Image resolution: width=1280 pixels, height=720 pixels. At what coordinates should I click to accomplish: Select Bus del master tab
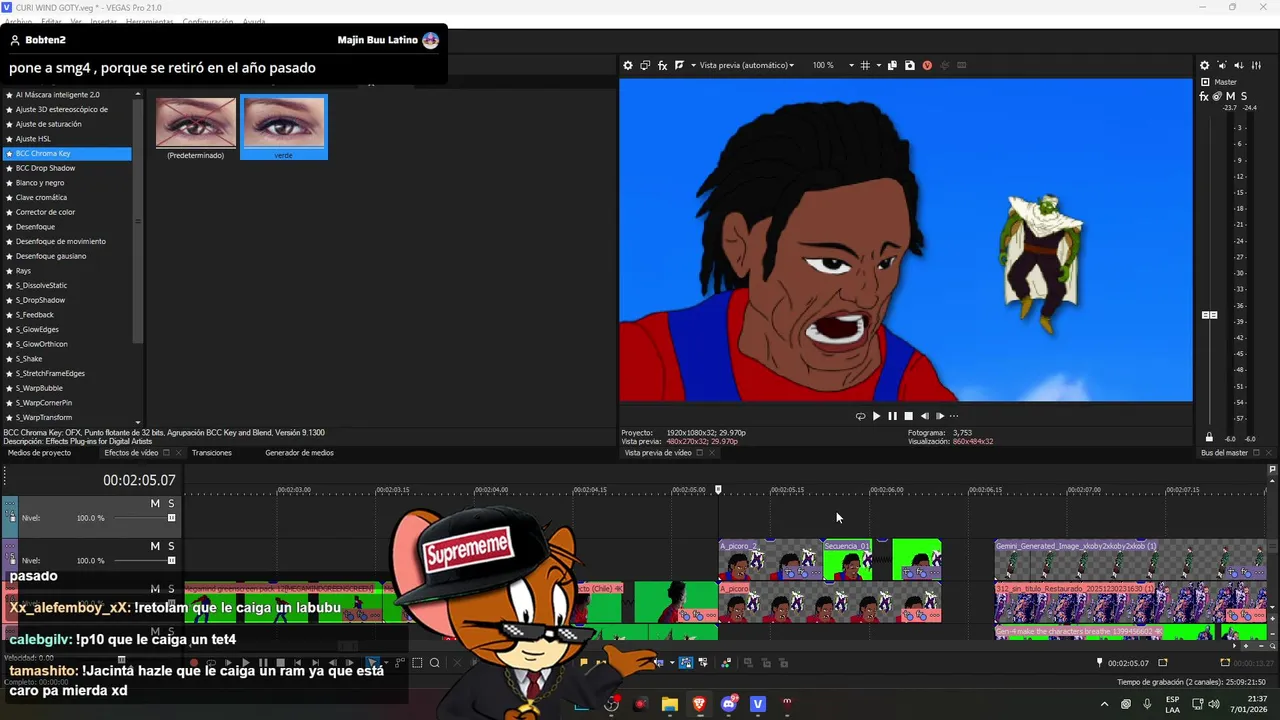tap(1224, 453)
